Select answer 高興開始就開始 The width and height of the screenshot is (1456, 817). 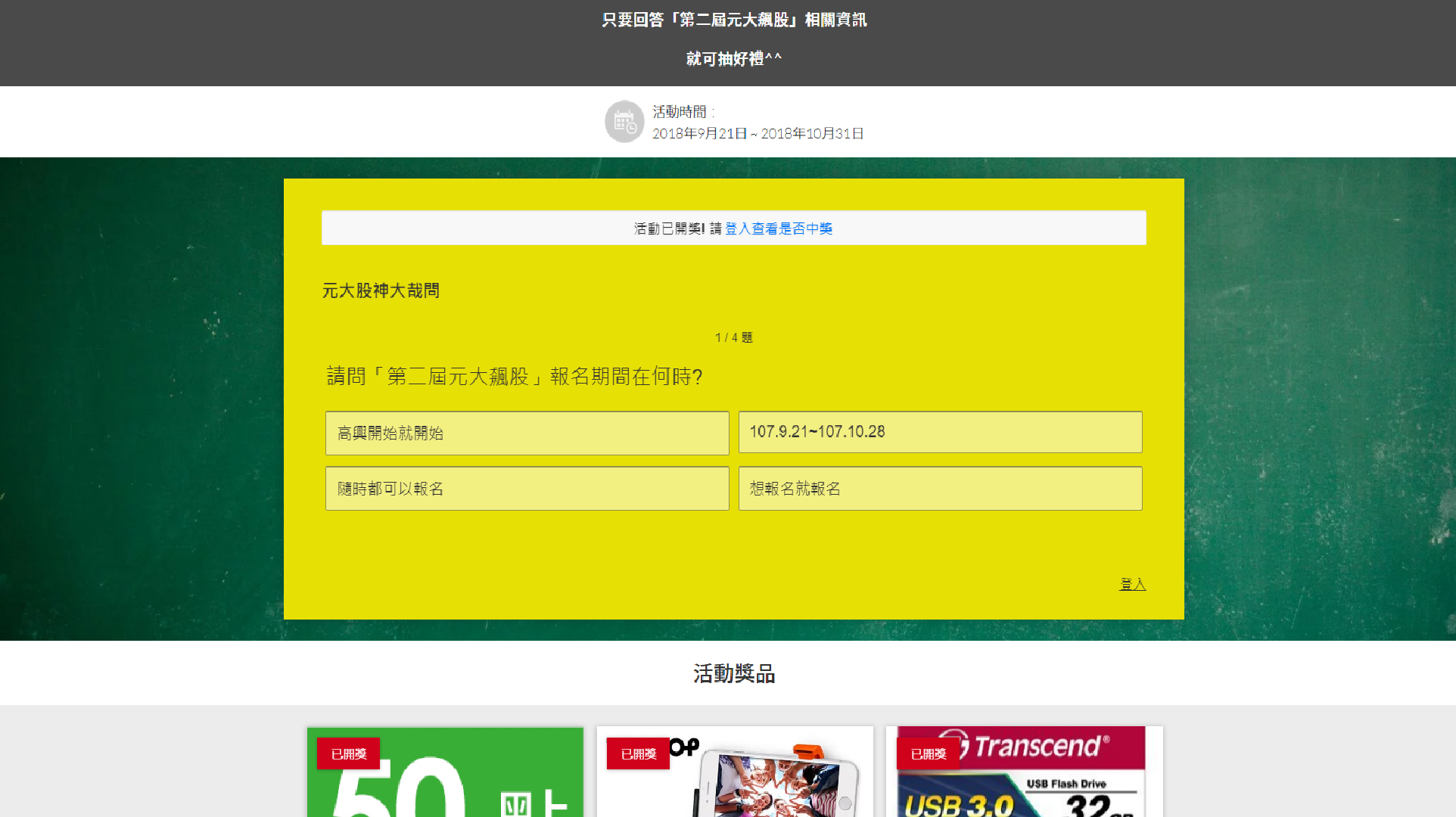click(527, 433)
